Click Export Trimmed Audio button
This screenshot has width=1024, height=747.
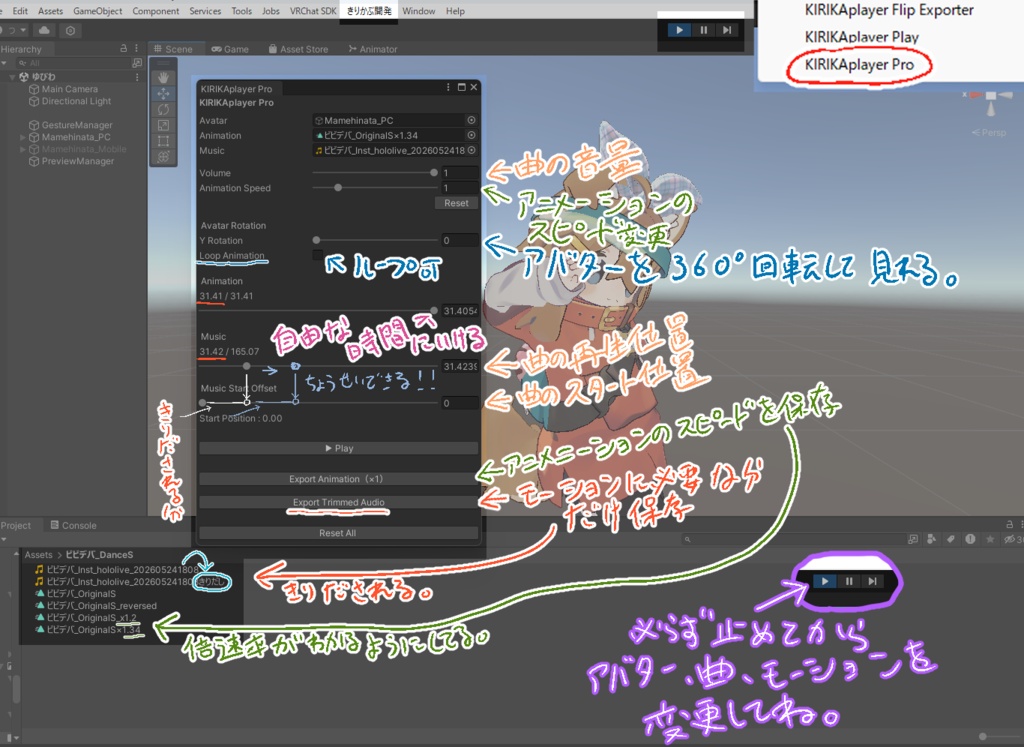[x=338, y=502]
